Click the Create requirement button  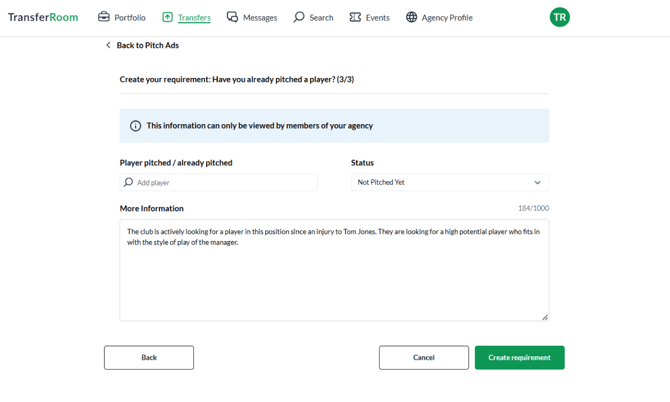[520, 358]
